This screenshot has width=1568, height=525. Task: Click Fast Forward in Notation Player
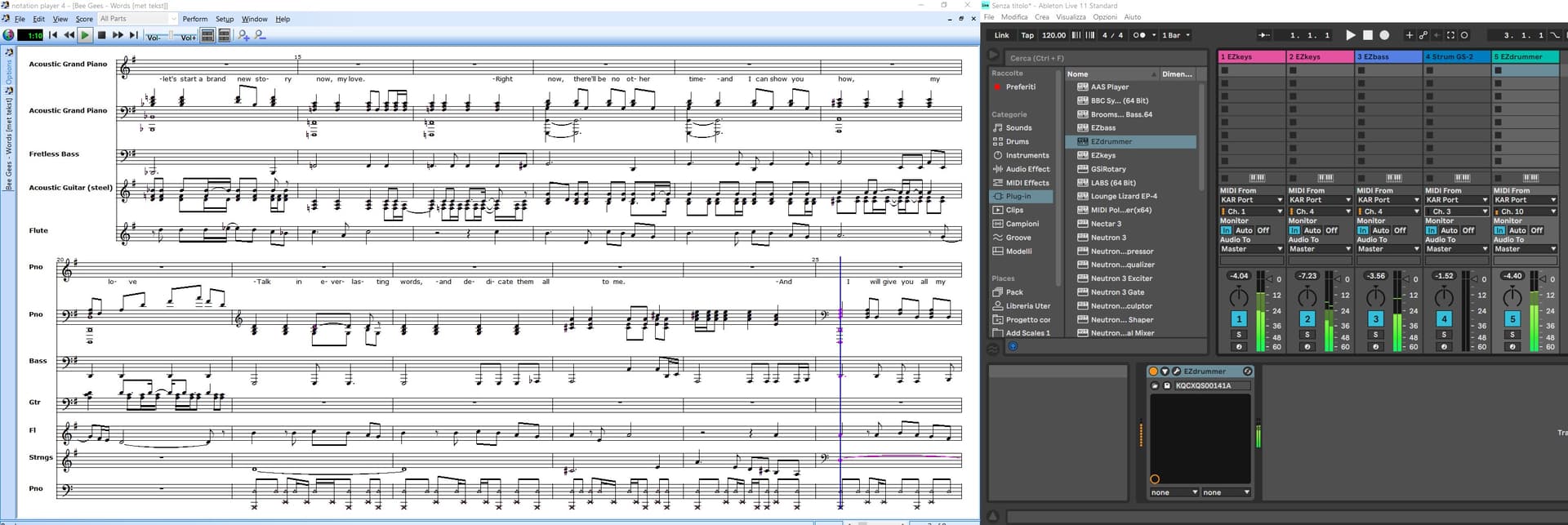(118, 35)
